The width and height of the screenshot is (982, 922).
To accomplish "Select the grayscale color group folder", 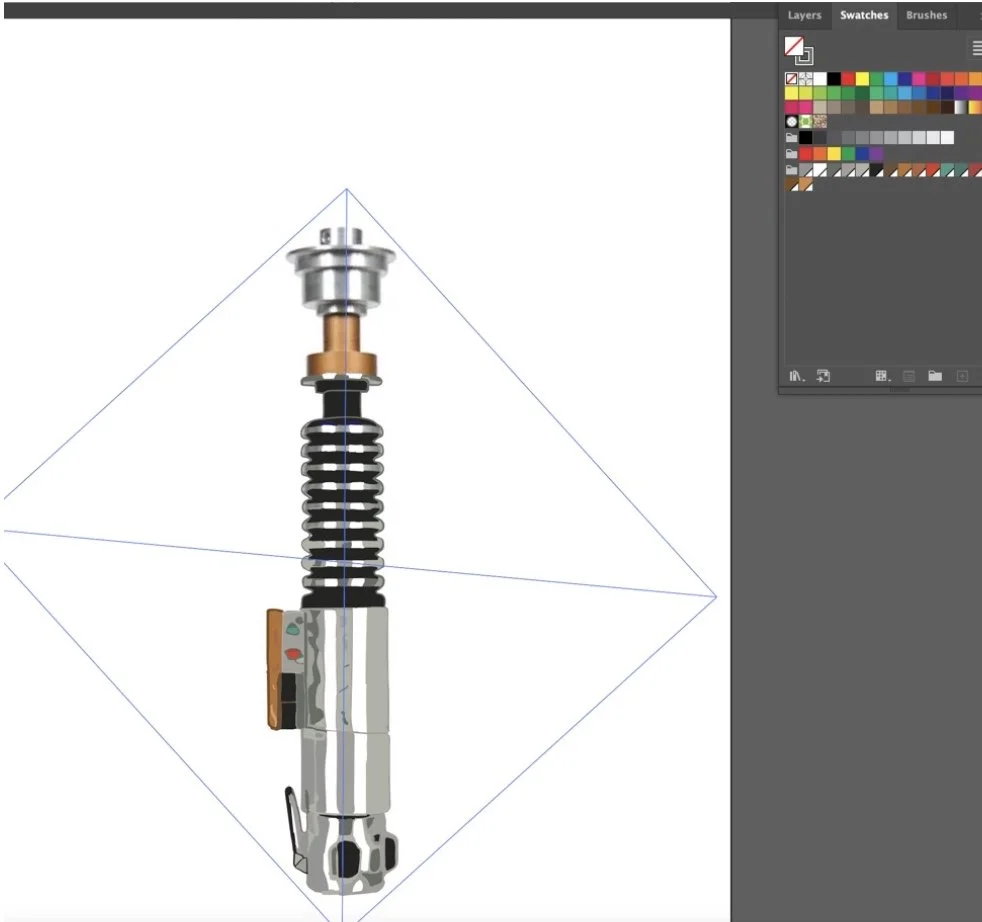I will pyautogui.click(x=792, y=138).
